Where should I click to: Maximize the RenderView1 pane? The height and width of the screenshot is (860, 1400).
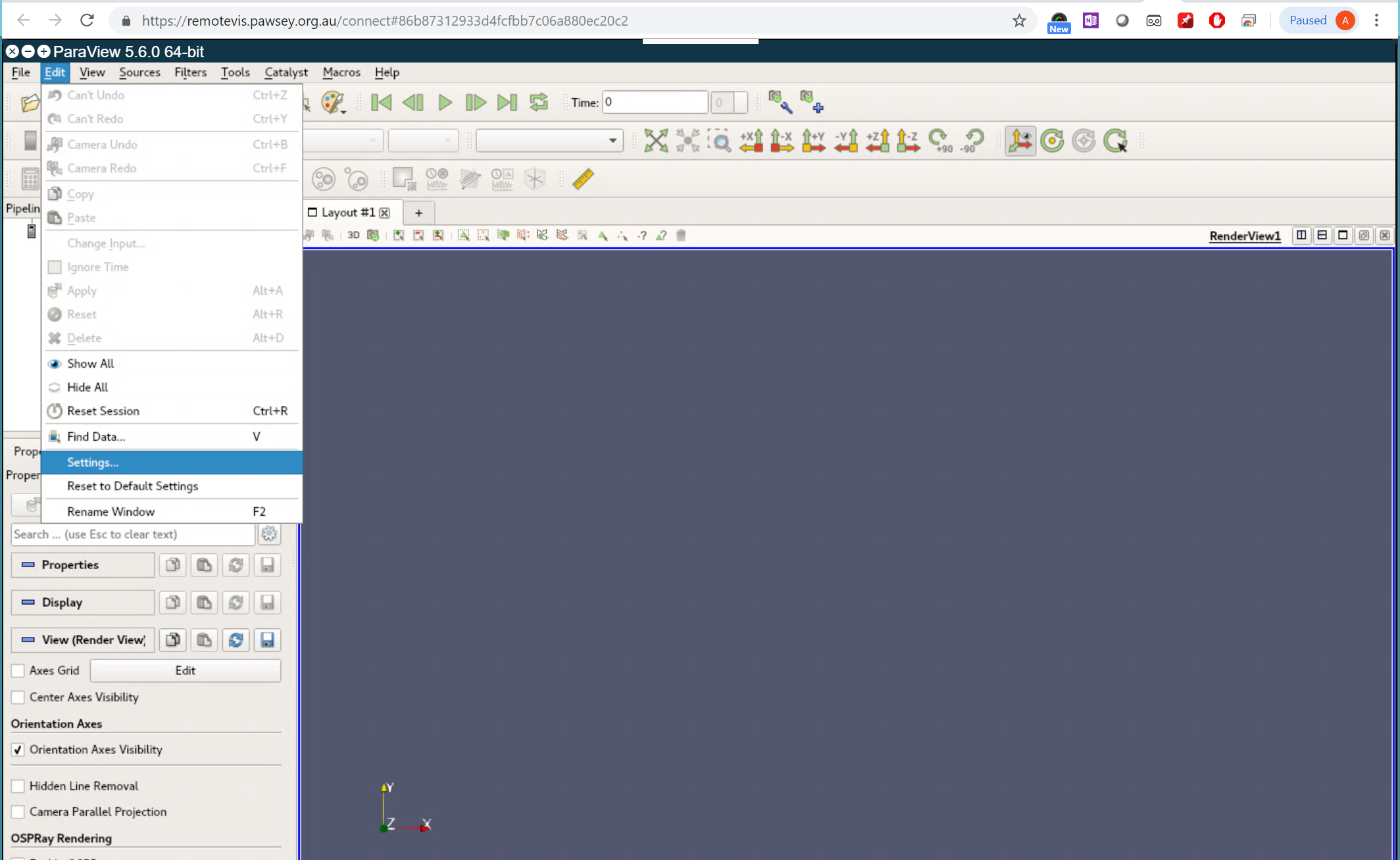[x=1343, y=235]
